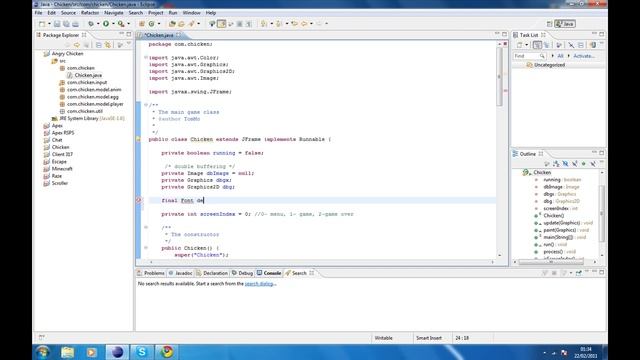Viewport: 640px width, 360px height.
Task: Toggle Focus on Workweek in Task List
Action: click(559, 45)
